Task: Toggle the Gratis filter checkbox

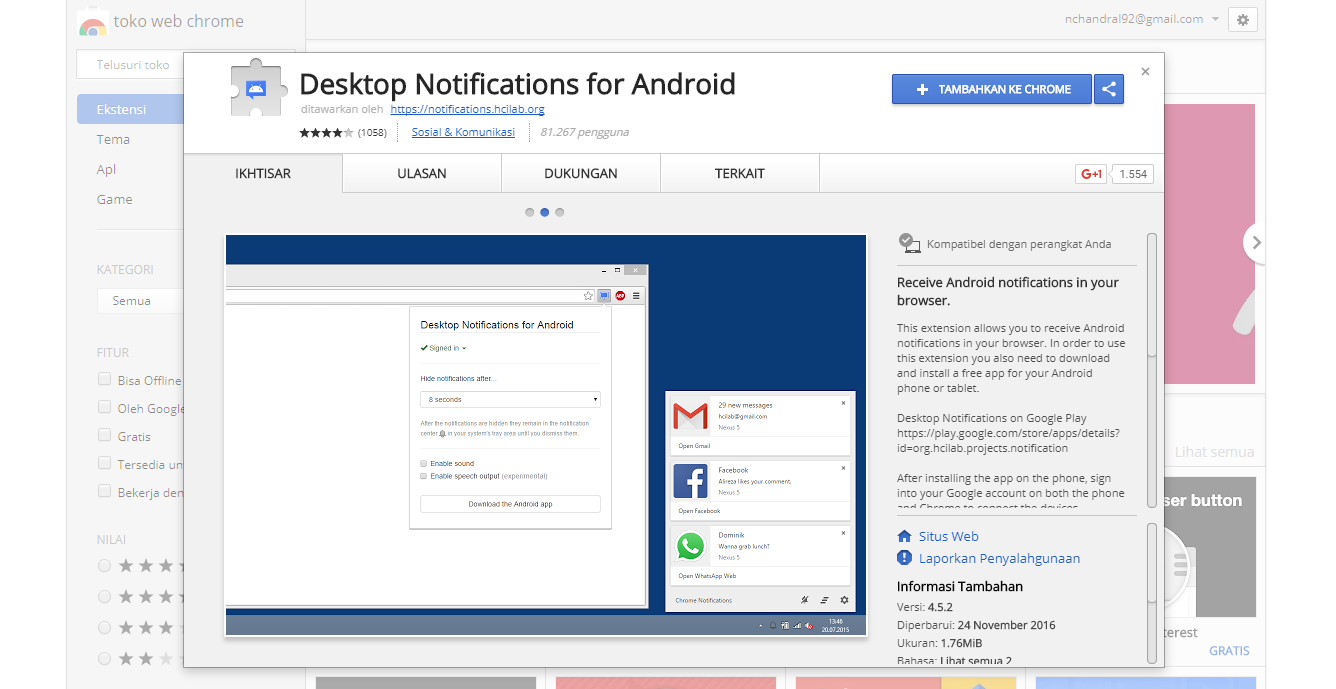Action: click(x=104, y=436)
